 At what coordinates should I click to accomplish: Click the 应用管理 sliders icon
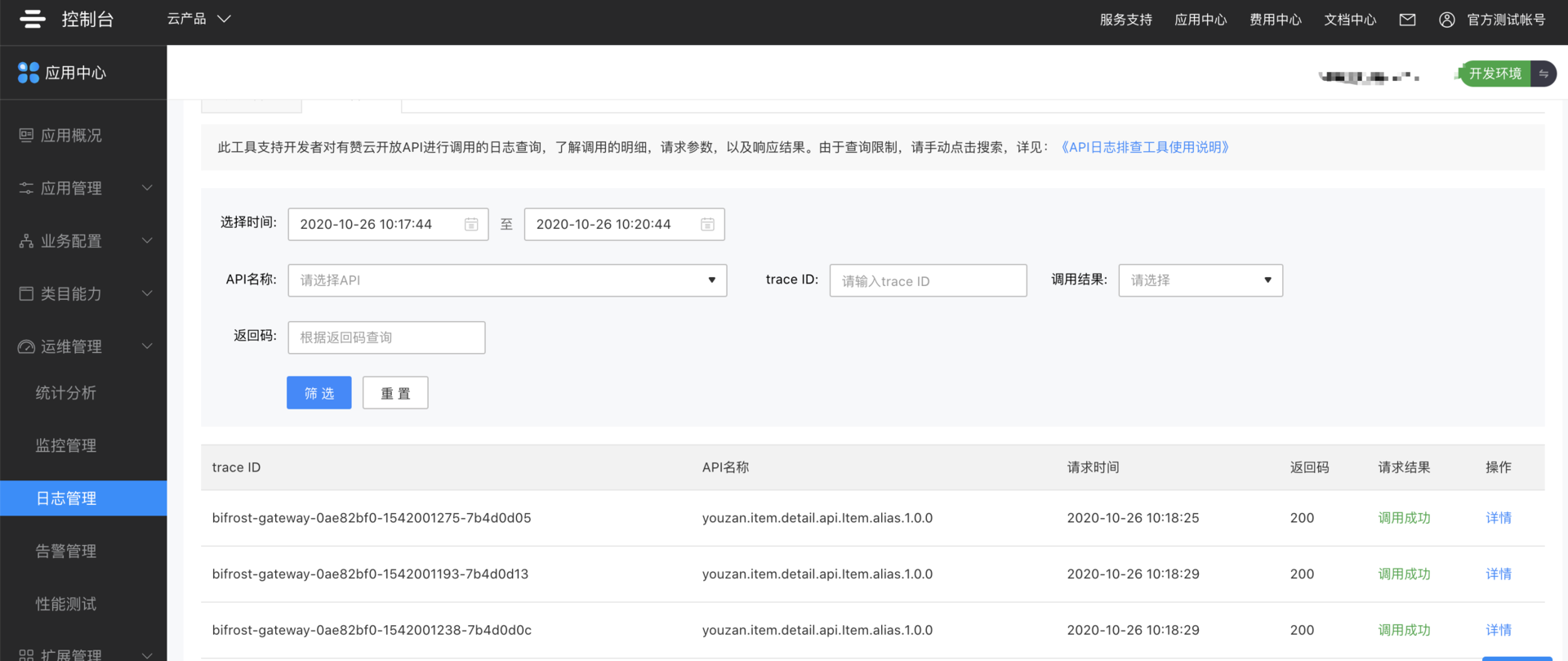[26, 188]
